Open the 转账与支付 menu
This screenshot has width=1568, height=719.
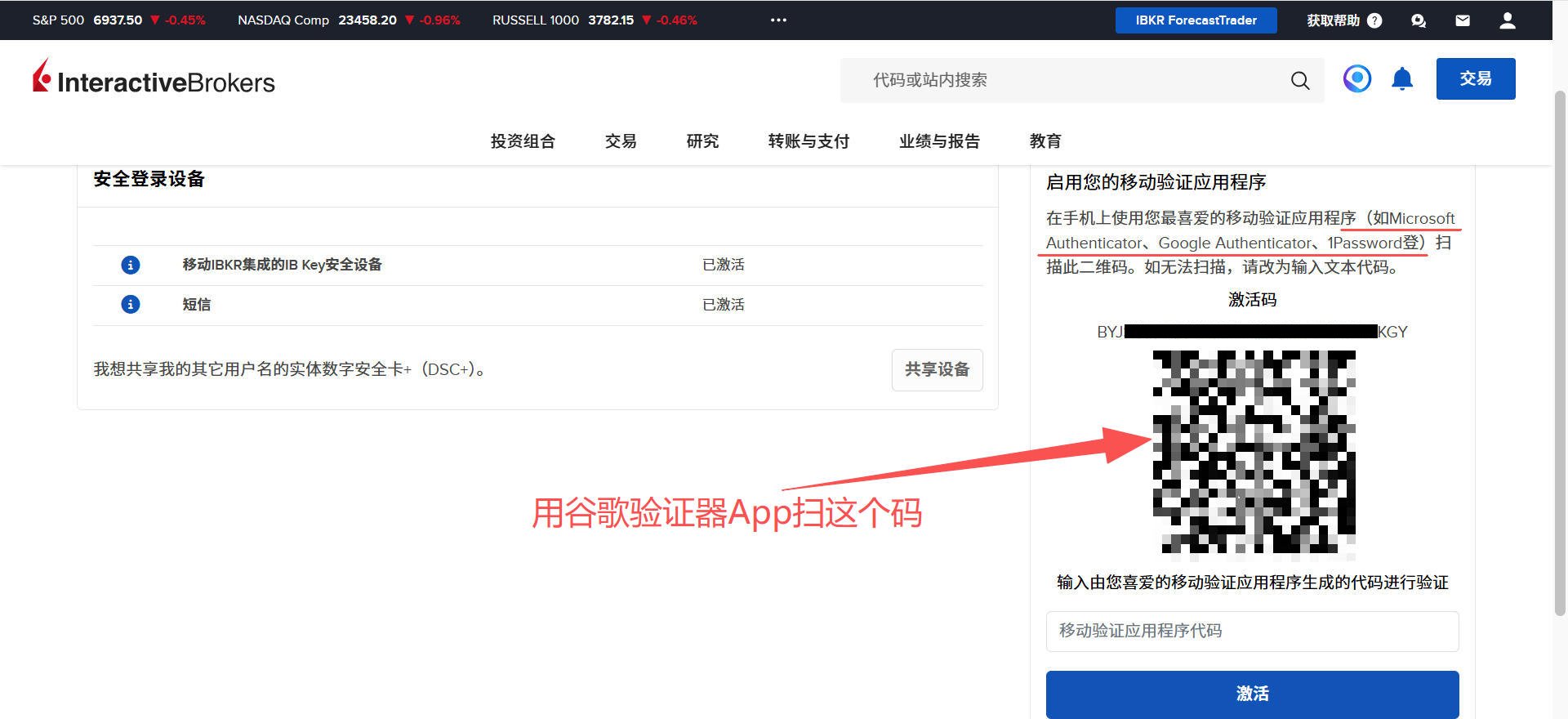[x=808, y=141]
